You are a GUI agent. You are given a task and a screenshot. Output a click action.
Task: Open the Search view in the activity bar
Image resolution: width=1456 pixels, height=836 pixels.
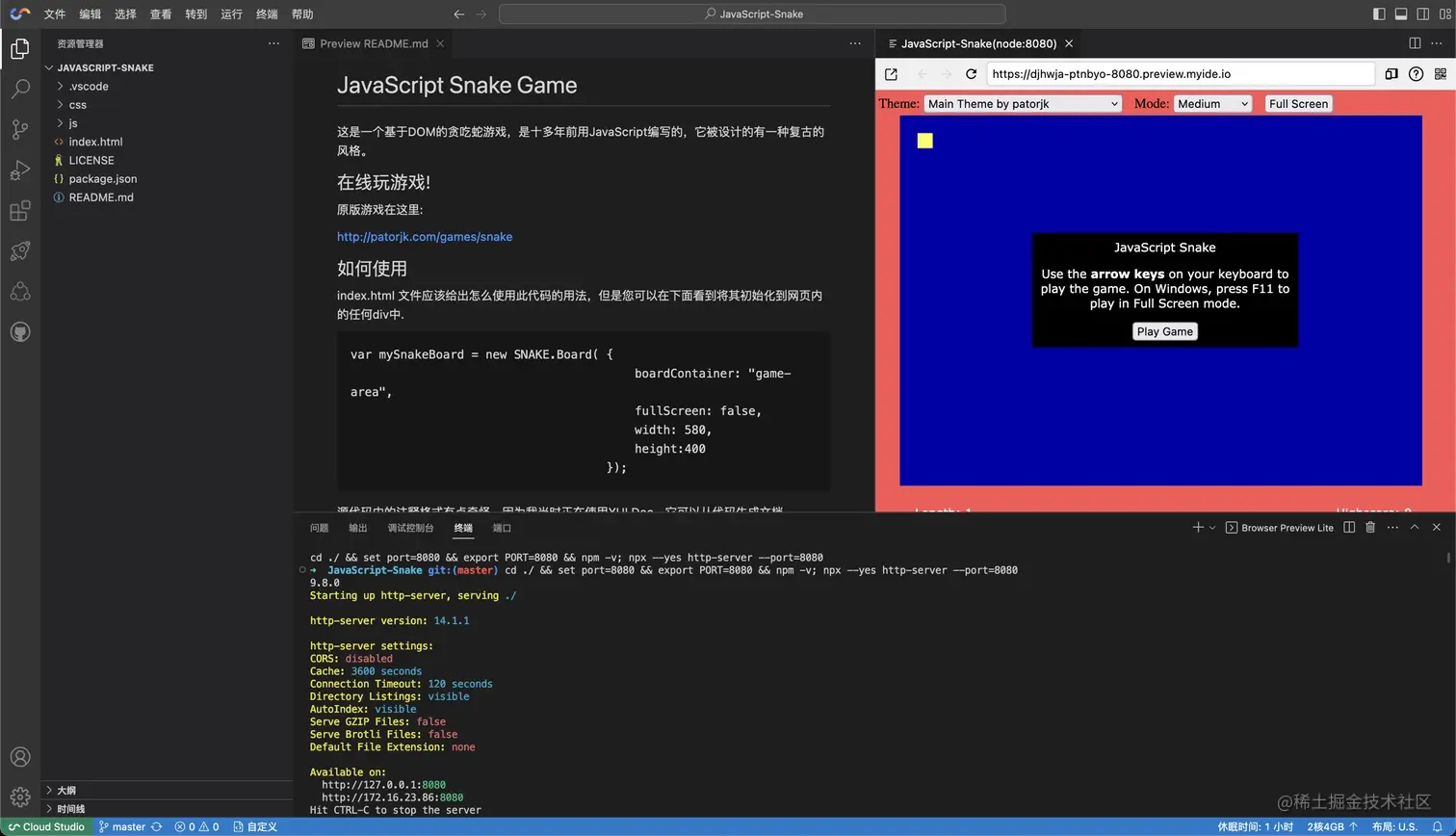click(20, 90)
